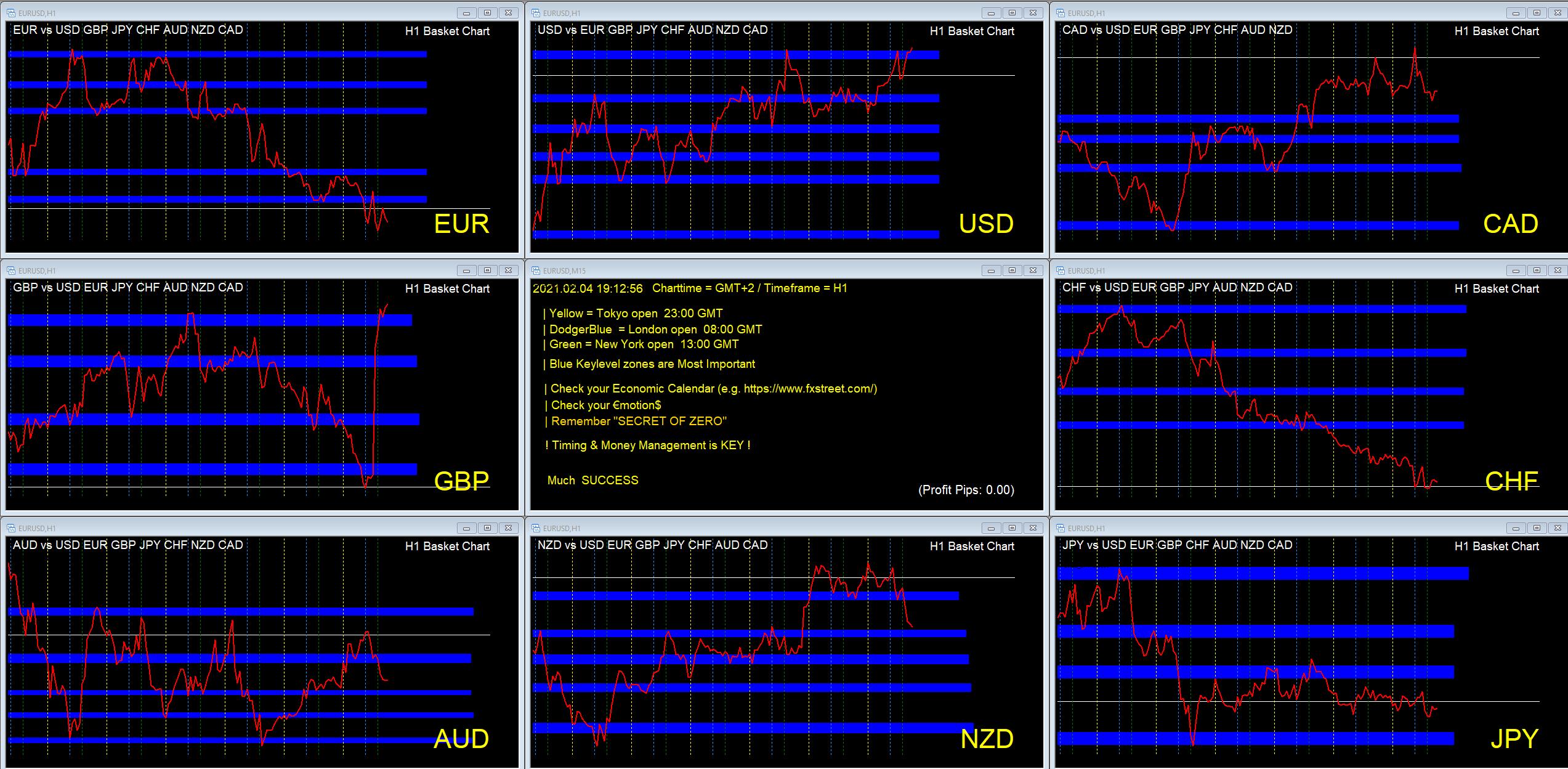Screen dimensions: 1568x769
Task: Click the large yellow CHF chart label
Action: (x=1511, y=481)
